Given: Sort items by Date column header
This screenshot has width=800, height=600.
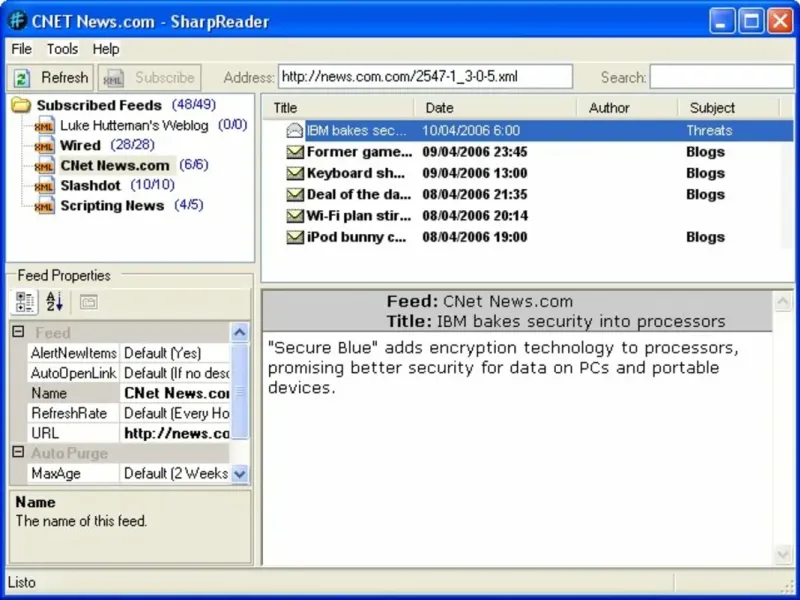Looking at the screenshot, I should pos(495,108).
